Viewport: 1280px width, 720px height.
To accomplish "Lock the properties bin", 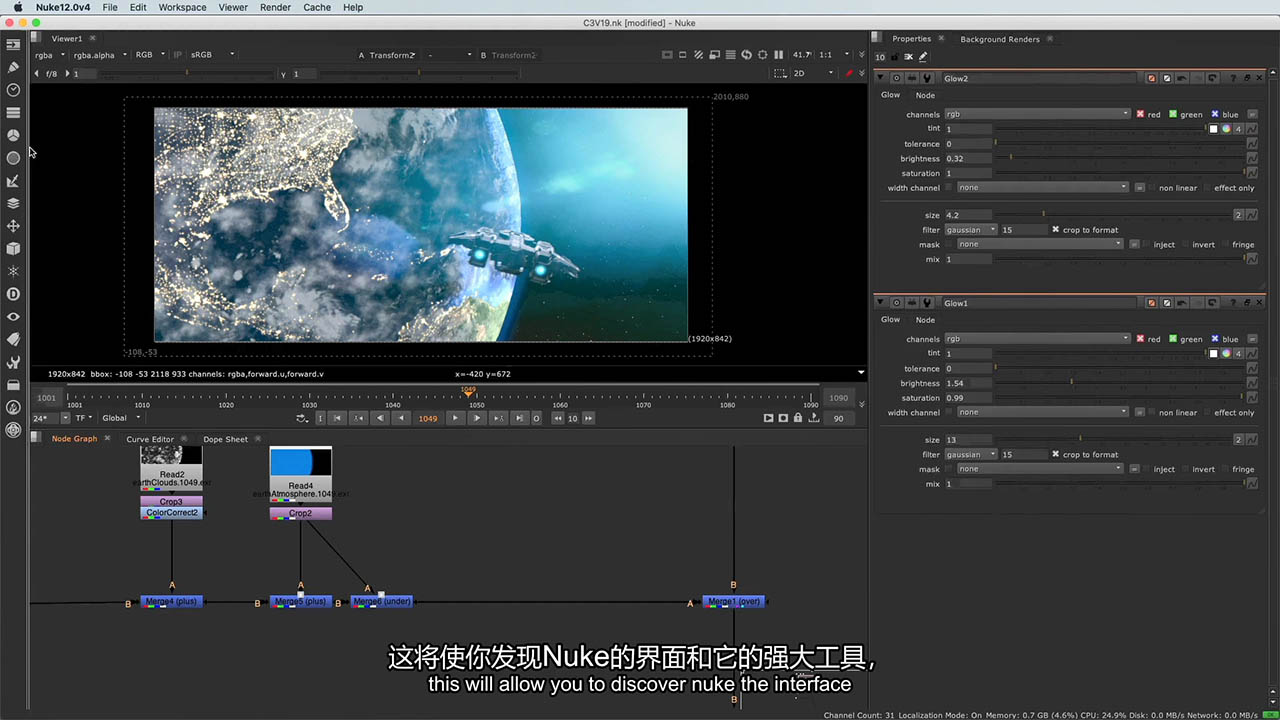I will (x=894, y=57).
